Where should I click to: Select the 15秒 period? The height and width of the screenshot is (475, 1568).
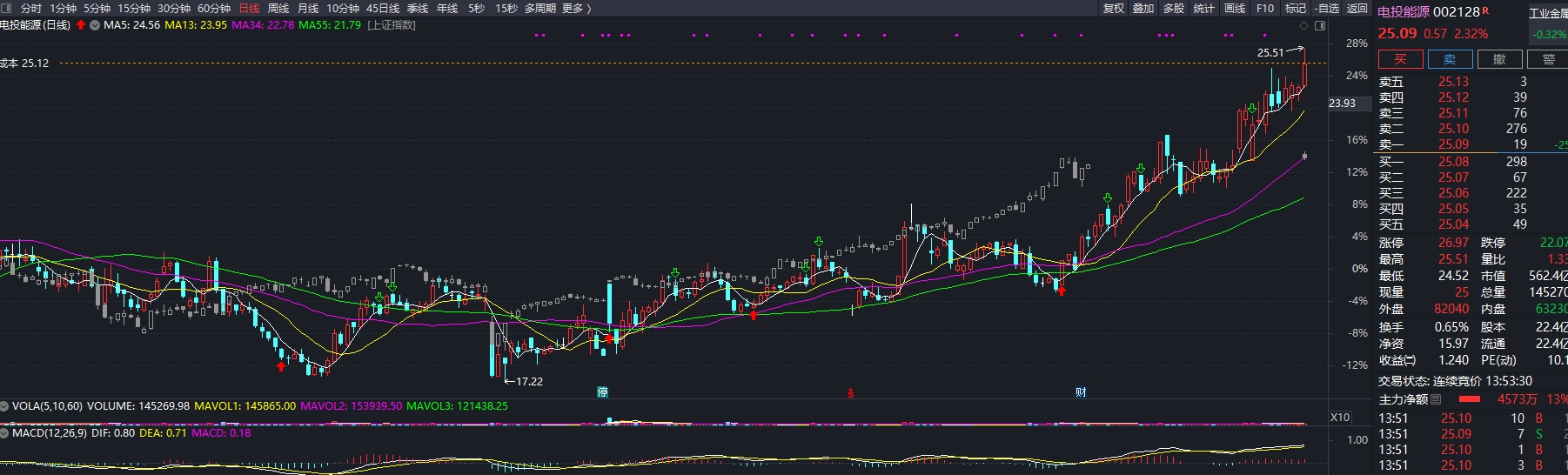point(506,8)
